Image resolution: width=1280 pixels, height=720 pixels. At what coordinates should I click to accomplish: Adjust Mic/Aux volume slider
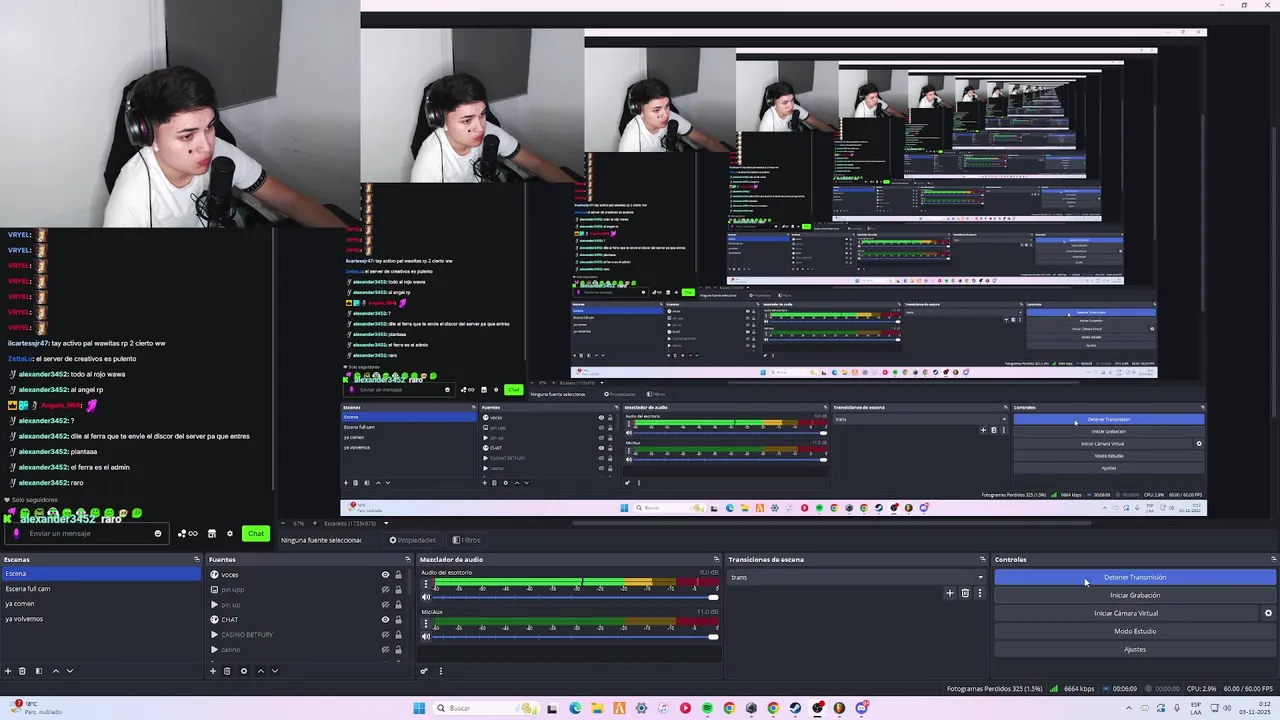click(x=575, y=636)
